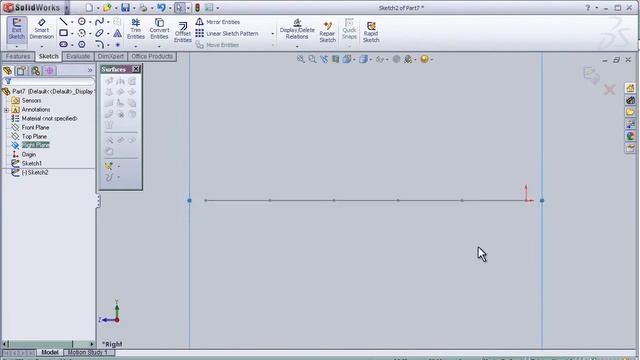Select the Smart Dimension tool
This screenshot has width=640, height=360.
[x=41, y=29]
